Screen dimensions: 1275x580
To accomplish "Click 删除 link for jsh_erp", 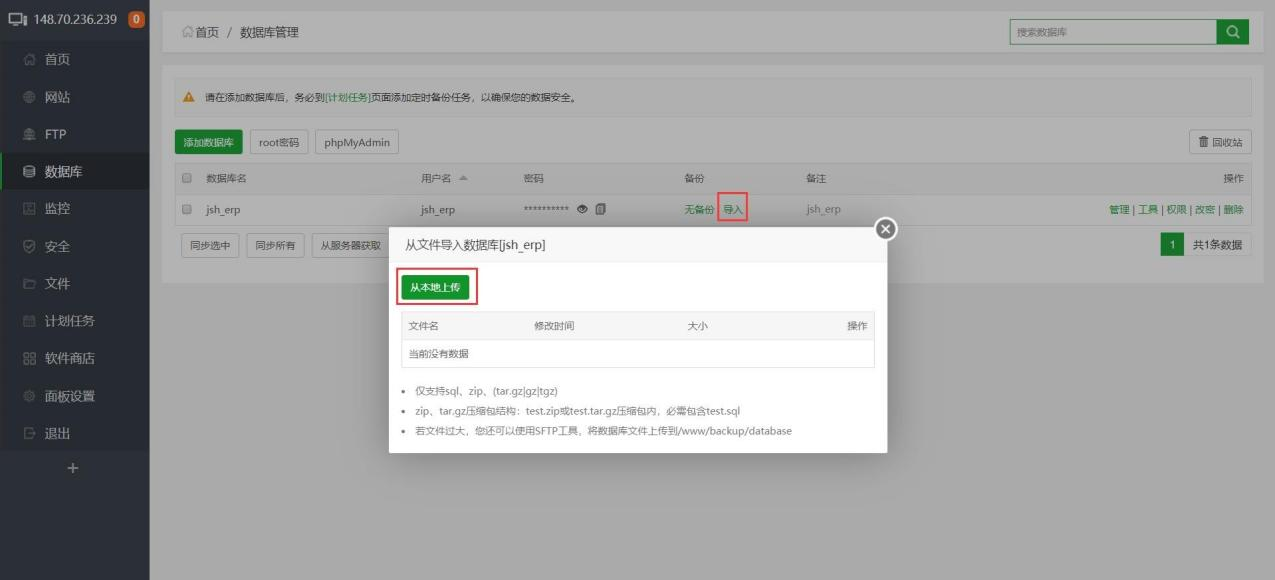I will pyautogui.click(x=1233, y=209).
